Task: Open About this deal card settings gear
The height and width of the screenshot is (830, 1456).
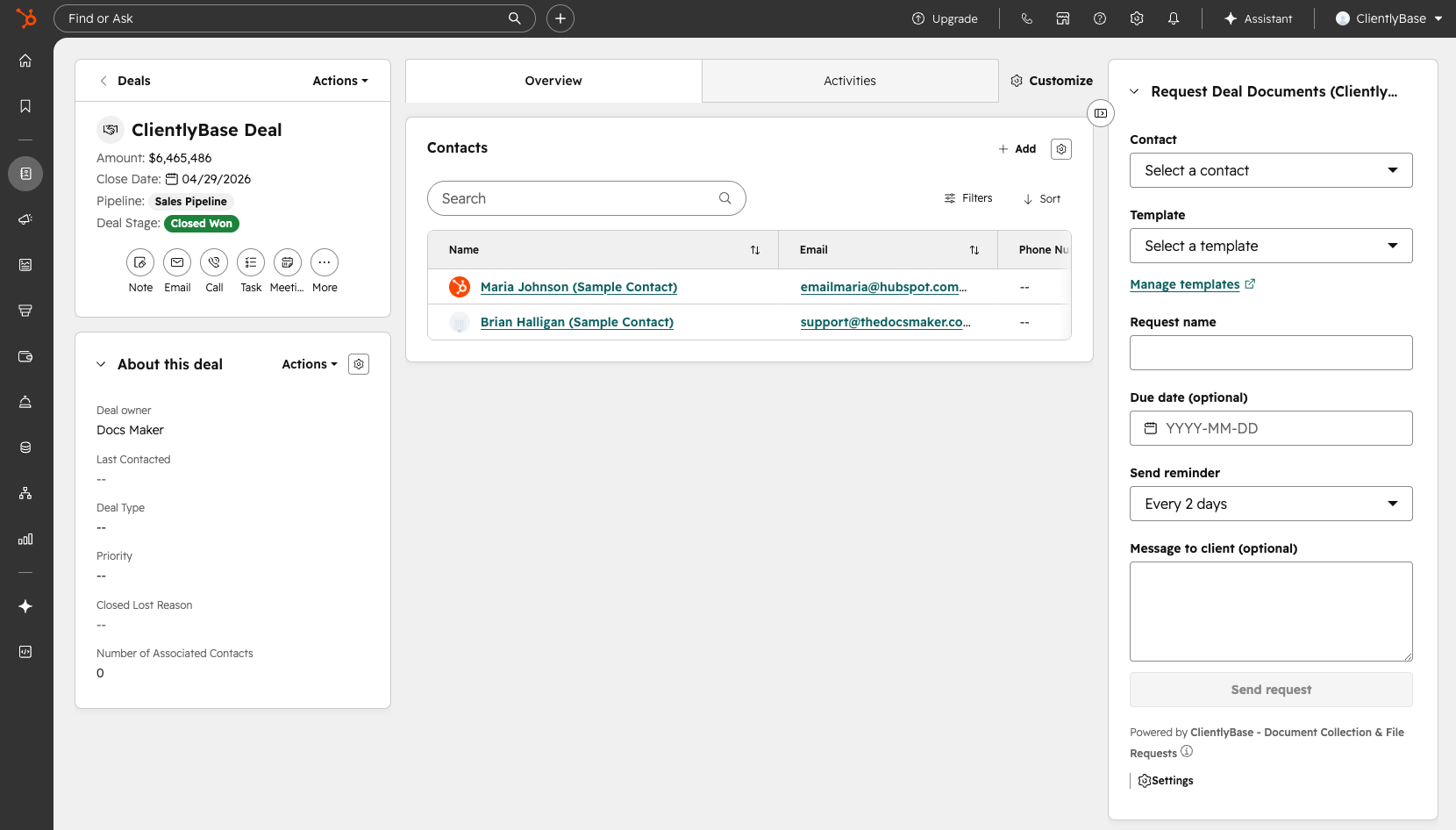Action: [359, 364]
